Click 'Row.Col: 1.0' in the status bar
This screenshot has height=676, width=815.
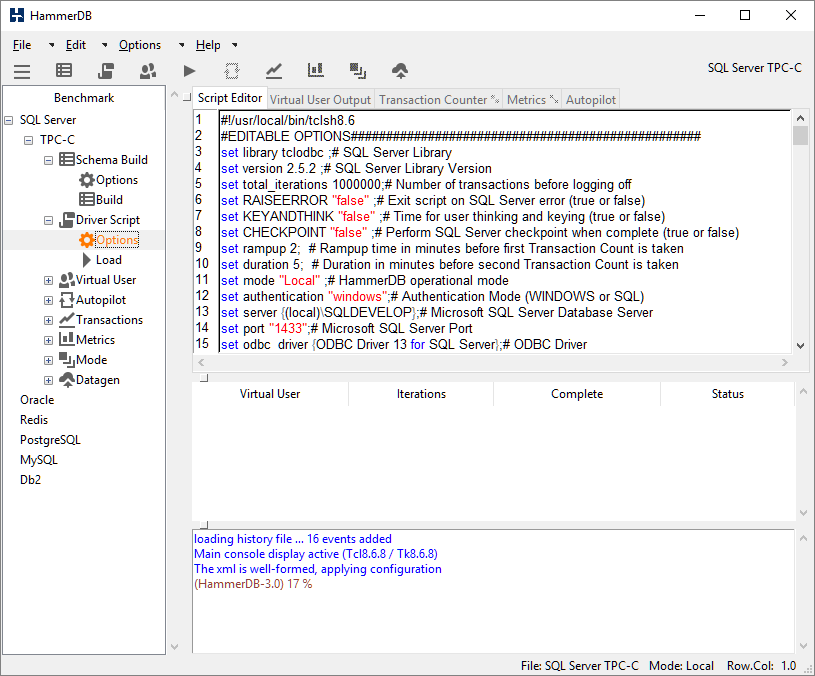[x=761, y=666]
